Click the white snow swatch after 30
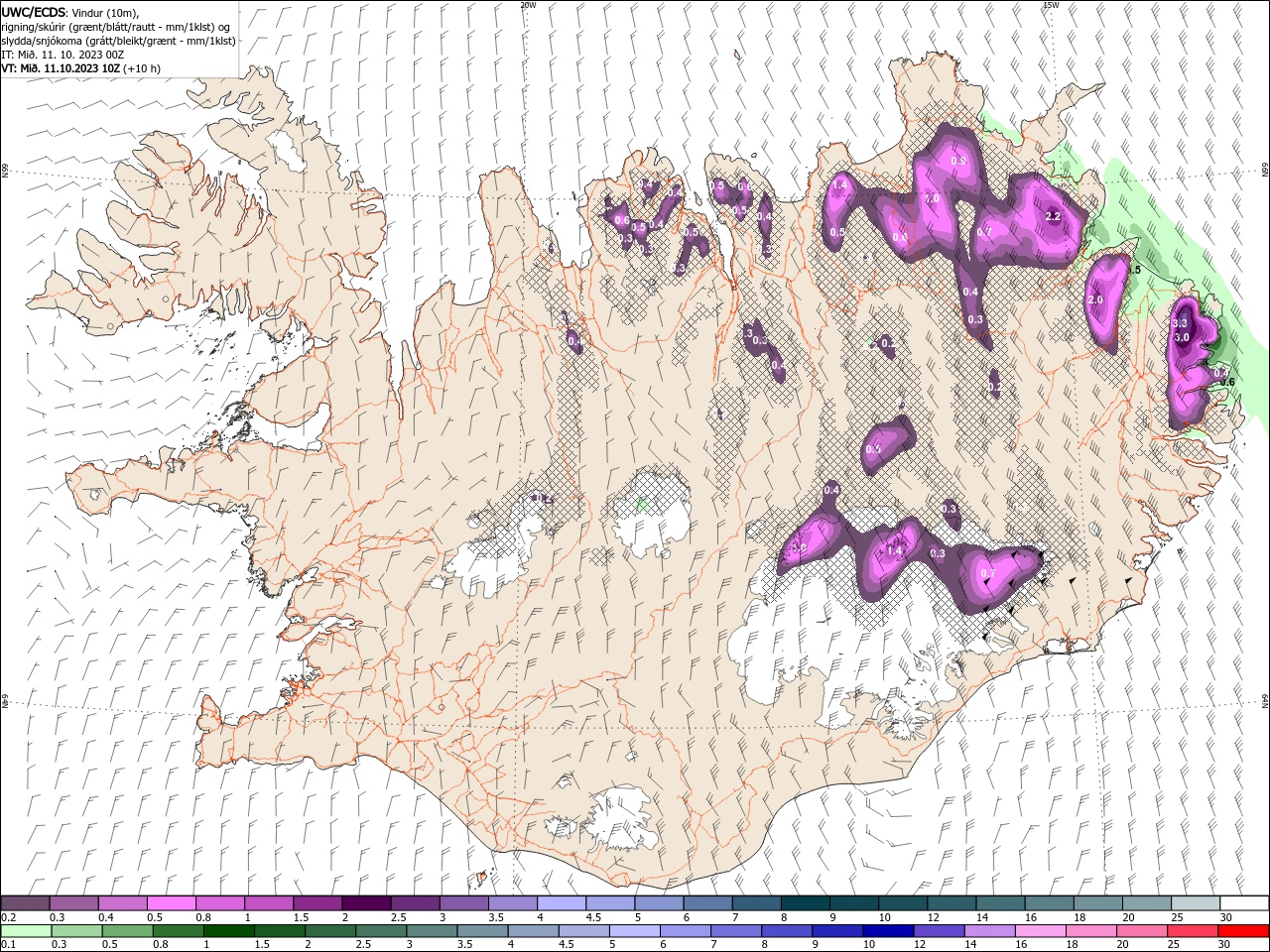This screenshot has height=952, width=1270. [1244, 903]
